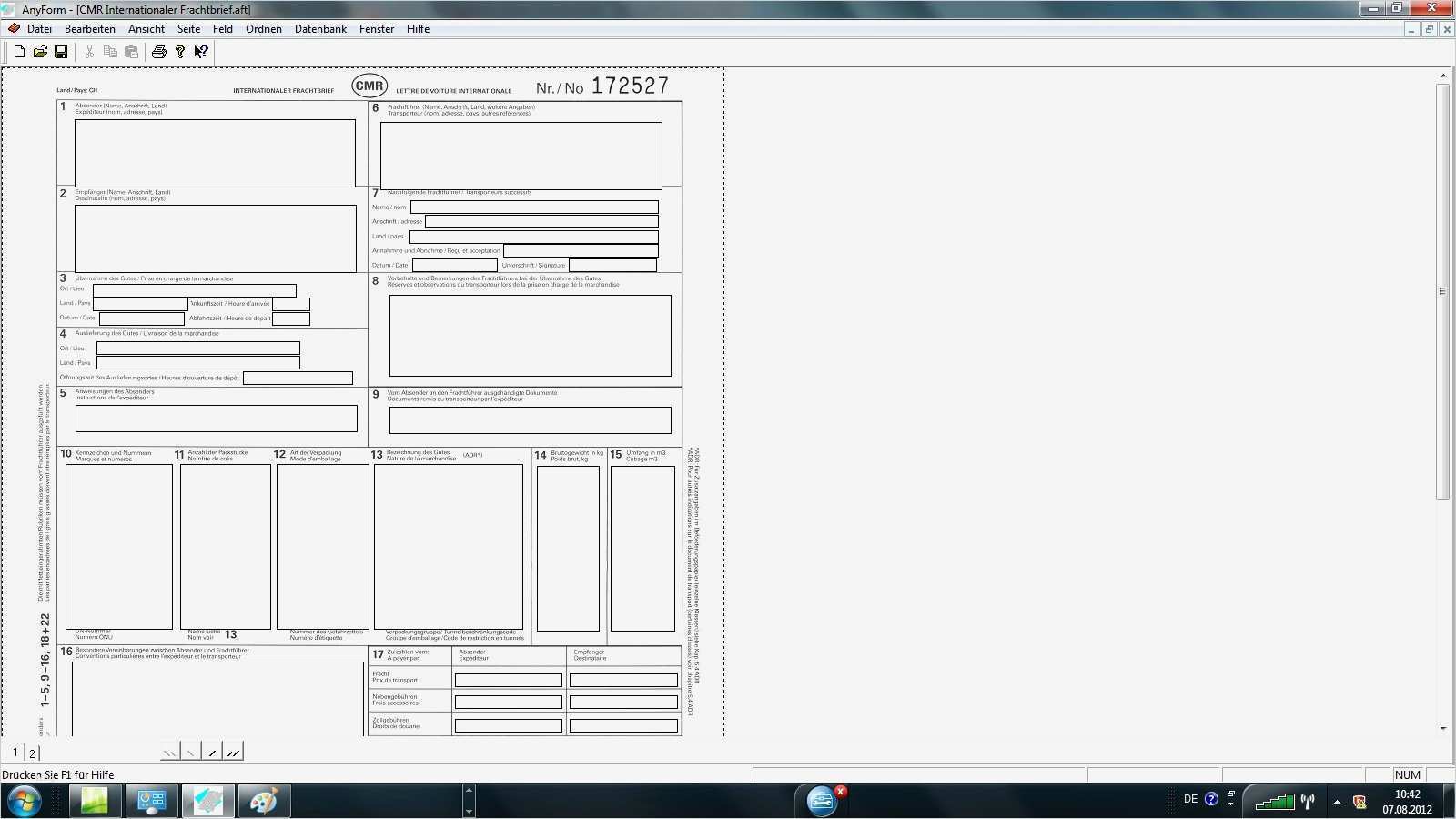Click the AnyForm document icon beside Datei
This screenshot has height=819, width=1456.
point(14,29)
